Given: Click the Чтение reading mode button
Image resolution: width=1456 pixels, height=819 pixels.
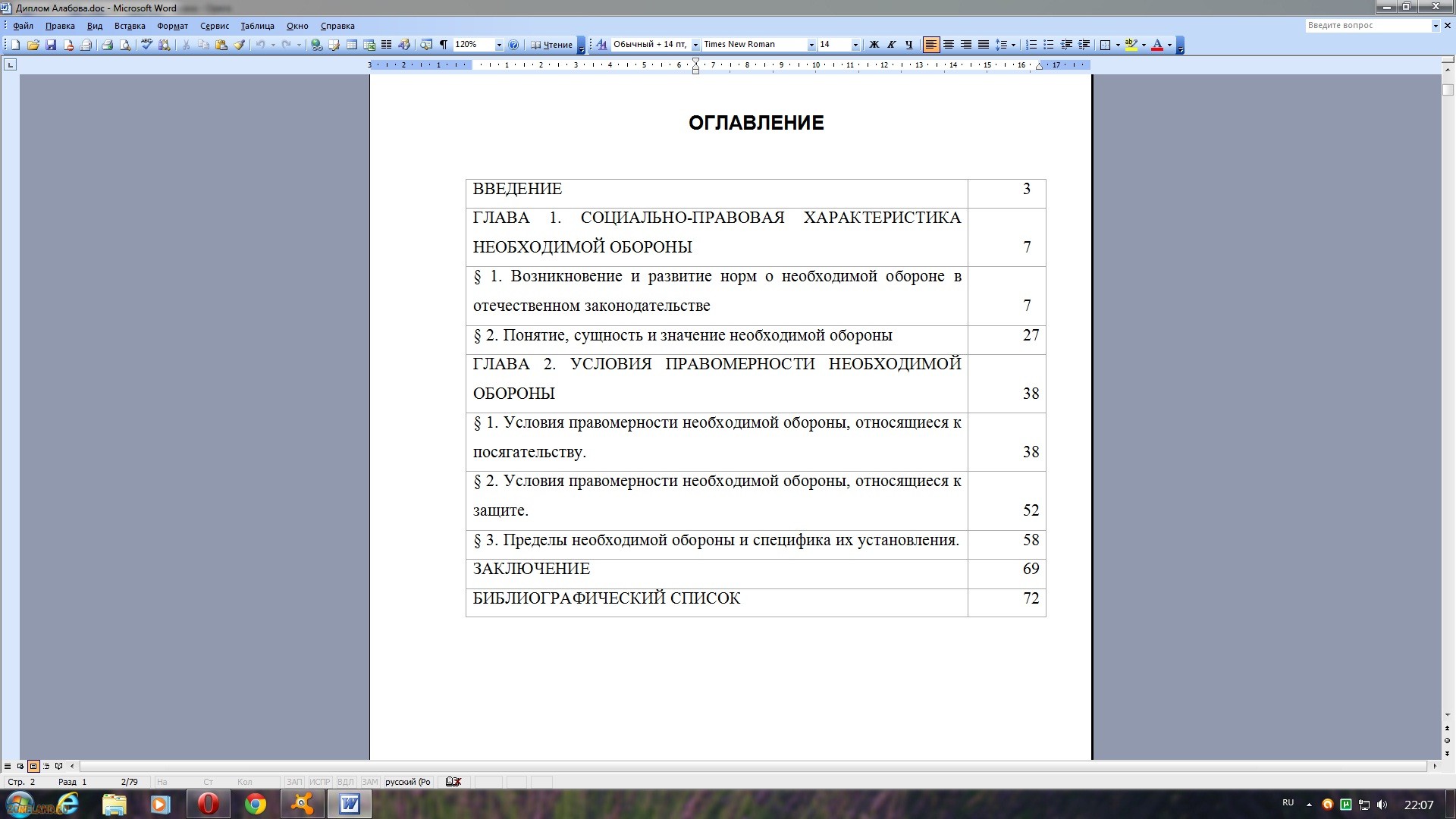Looking at the screenshot, I should tap(552, 45).
